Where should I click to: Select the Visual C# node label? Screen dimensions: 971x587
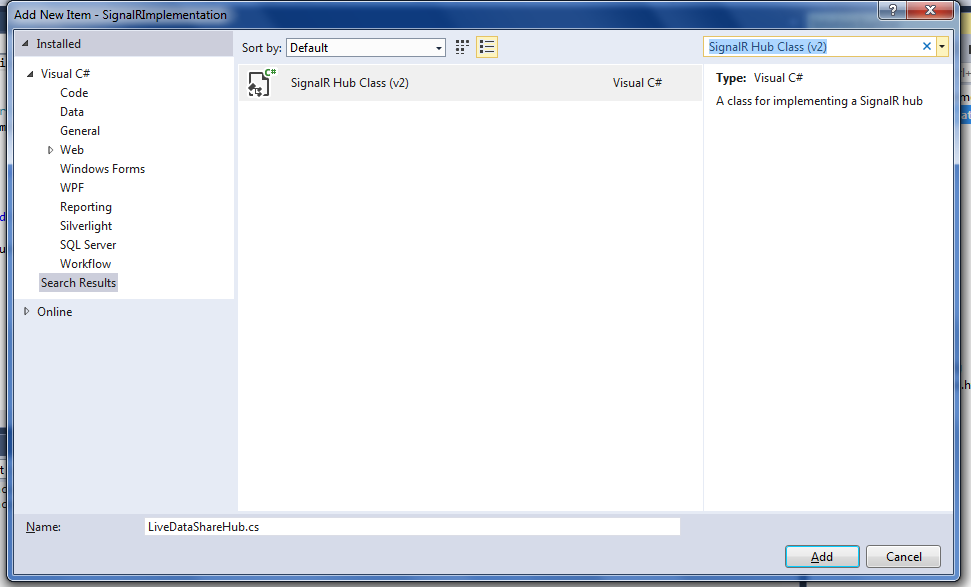pyautogui.click(x=66, y=74)
